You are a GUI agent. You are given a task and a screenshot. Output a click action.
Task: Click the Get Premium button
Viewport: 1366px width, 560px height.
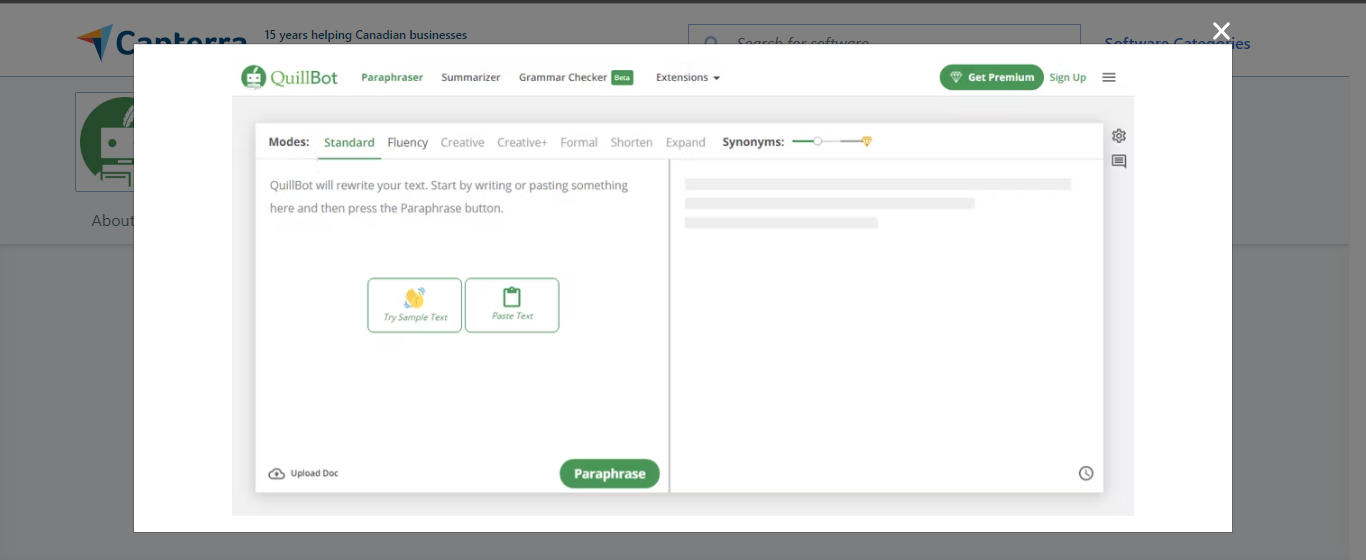(991, 77)
